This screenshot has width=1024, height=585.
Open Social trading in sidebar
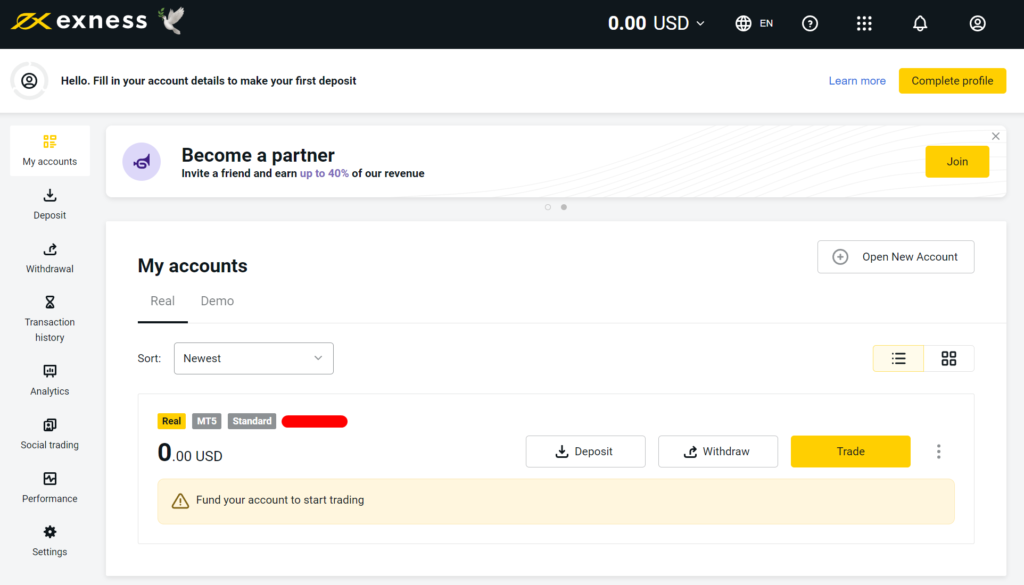(x=50, y=434)
